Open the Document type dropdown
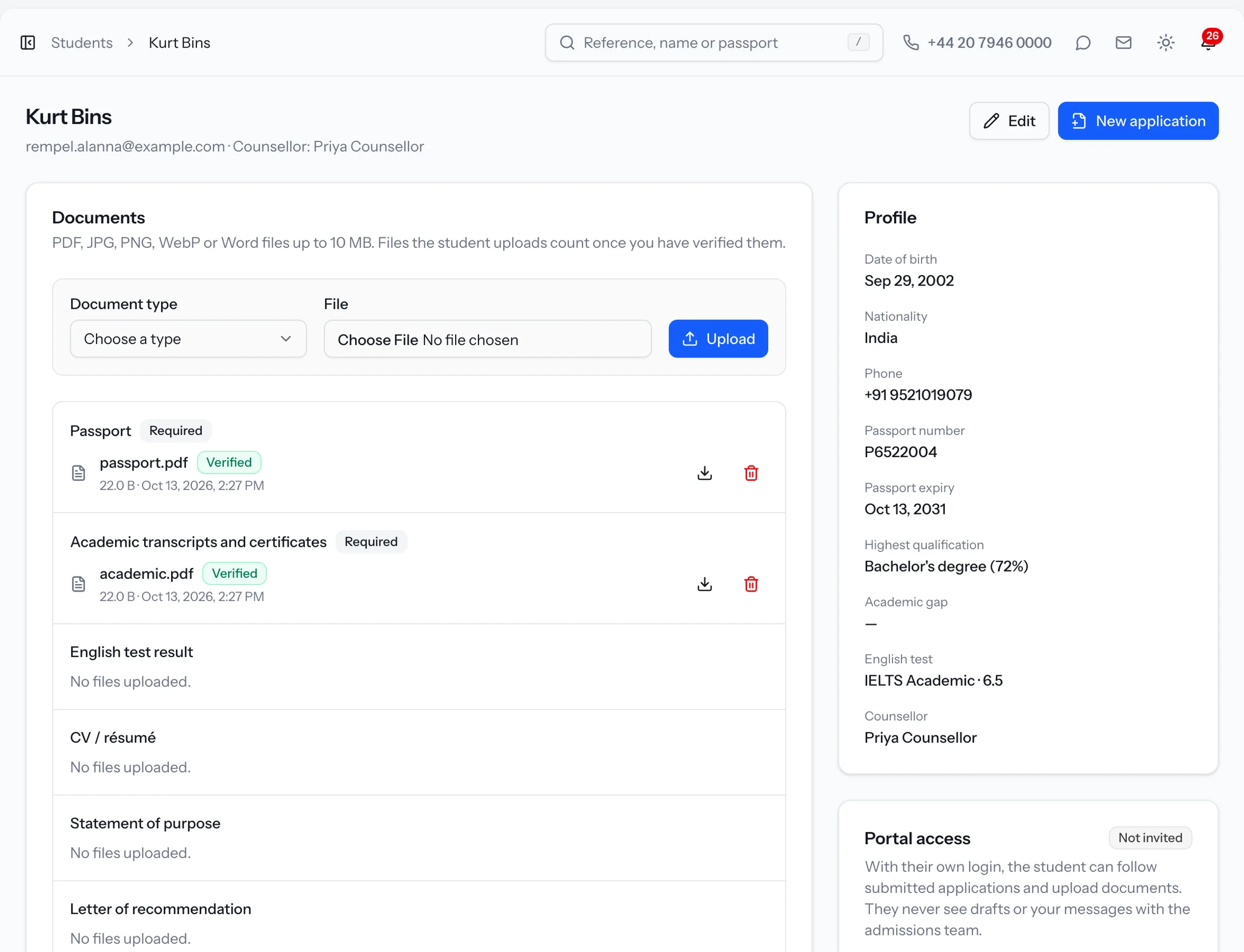Viewport: 1244px width, 952px height. point(188,339)
